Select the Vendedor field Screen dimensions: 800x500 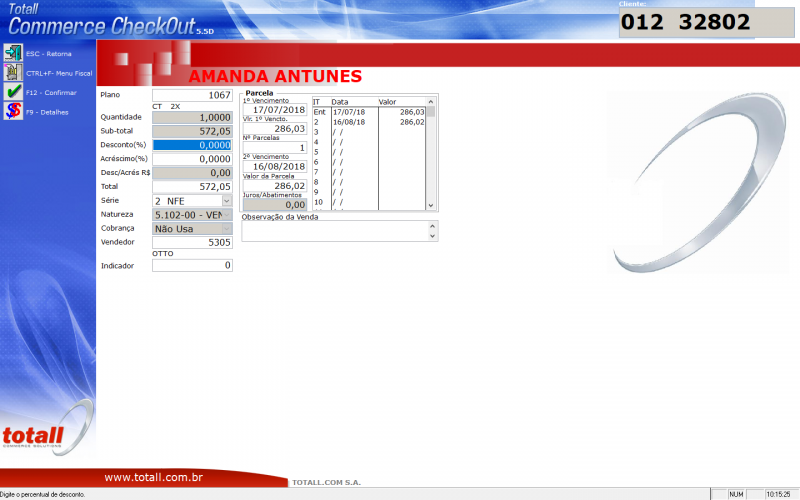192,242
